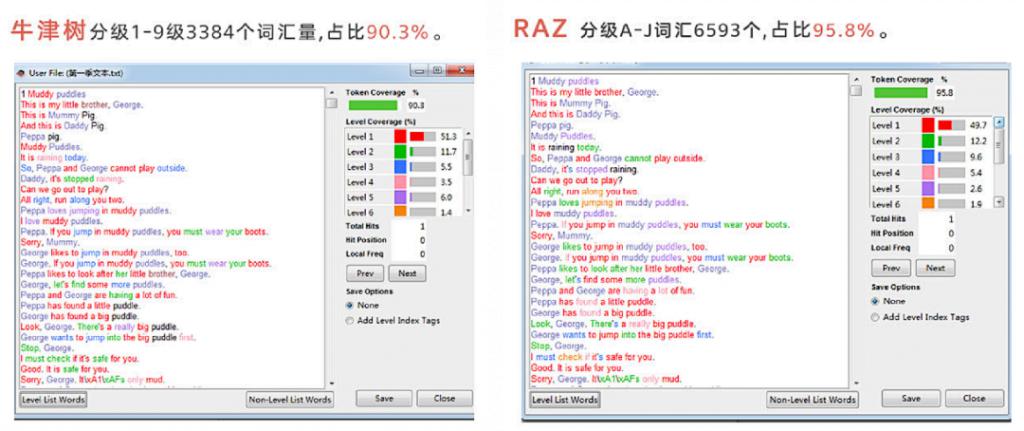Click Prev button in right RAZ window
Screen dimensions: 1024x431
tap(891, 268)
